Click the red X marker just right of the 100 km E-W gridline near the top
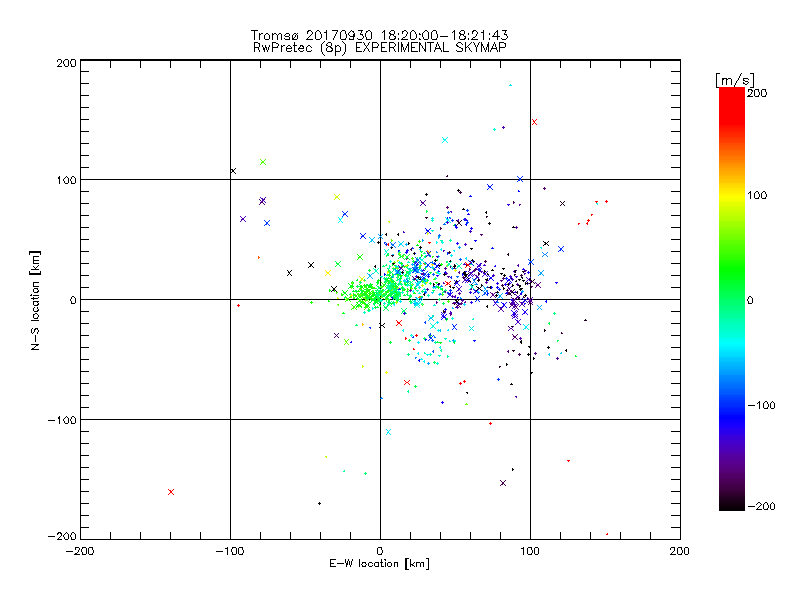Screen dimensions: 800x600 tap(534, 122)
